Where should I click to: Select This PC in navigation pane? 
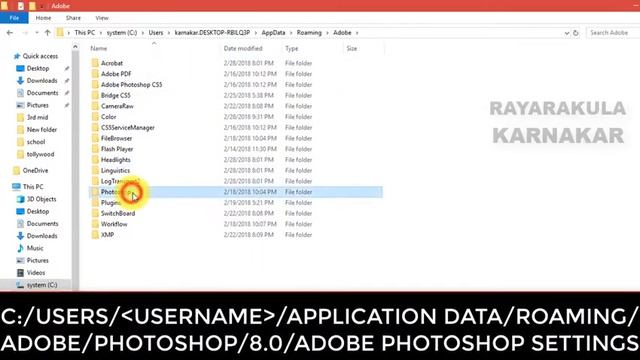tap(33, 187)
